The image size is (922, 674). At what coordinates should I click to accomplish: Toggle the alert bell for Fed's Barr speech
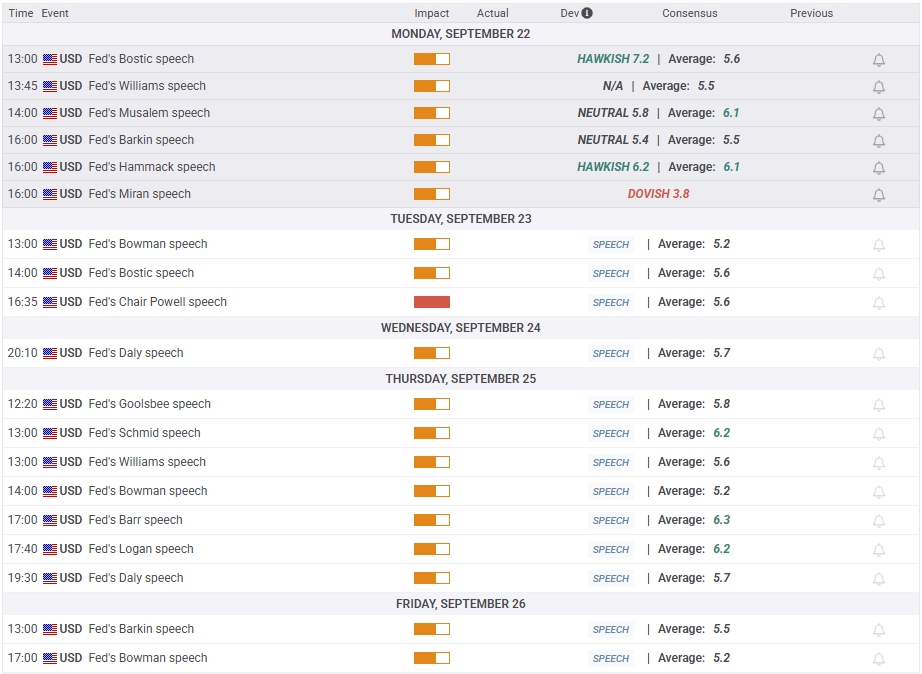(x=879, y=521)
